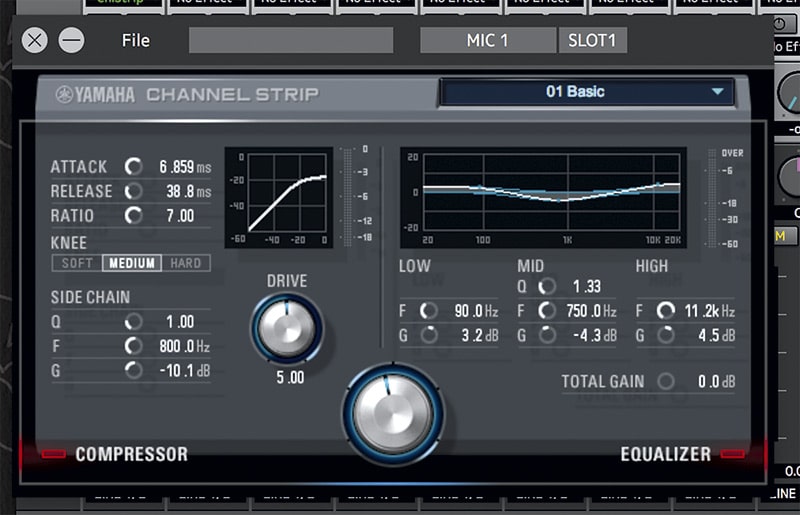The width and height of the screenshot is (800, 515).
Task: Click the side chain Q value 1.00
Action: tap(180, 322)
